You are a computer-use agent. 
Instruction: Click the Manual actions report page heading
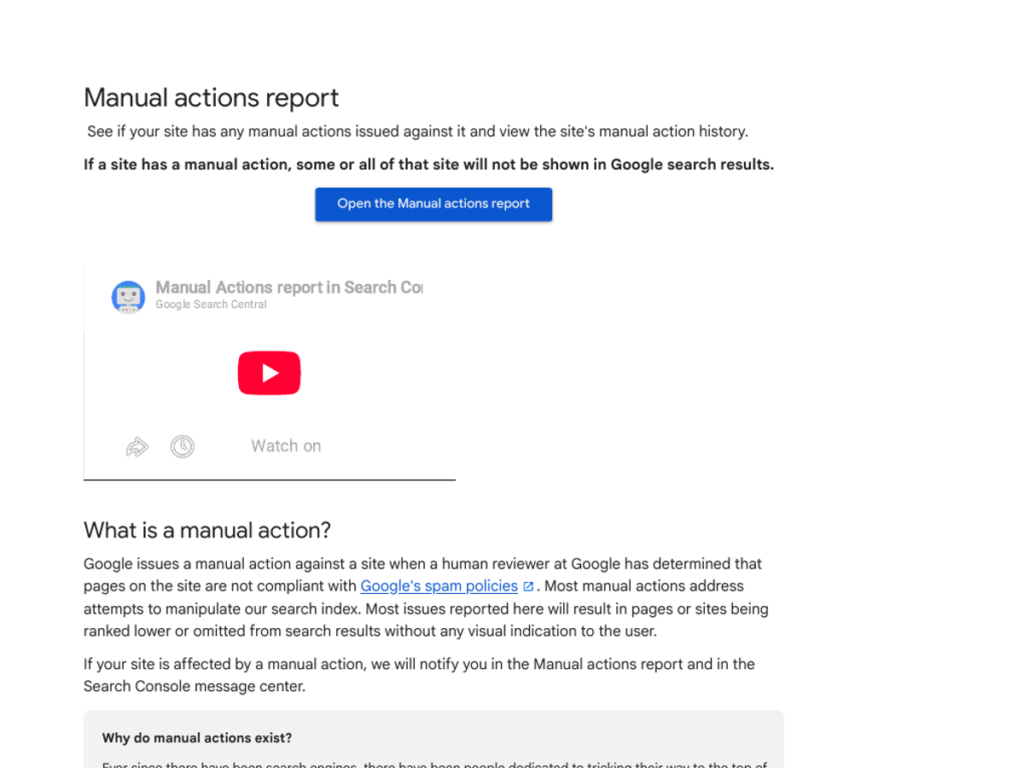[211, 98]
